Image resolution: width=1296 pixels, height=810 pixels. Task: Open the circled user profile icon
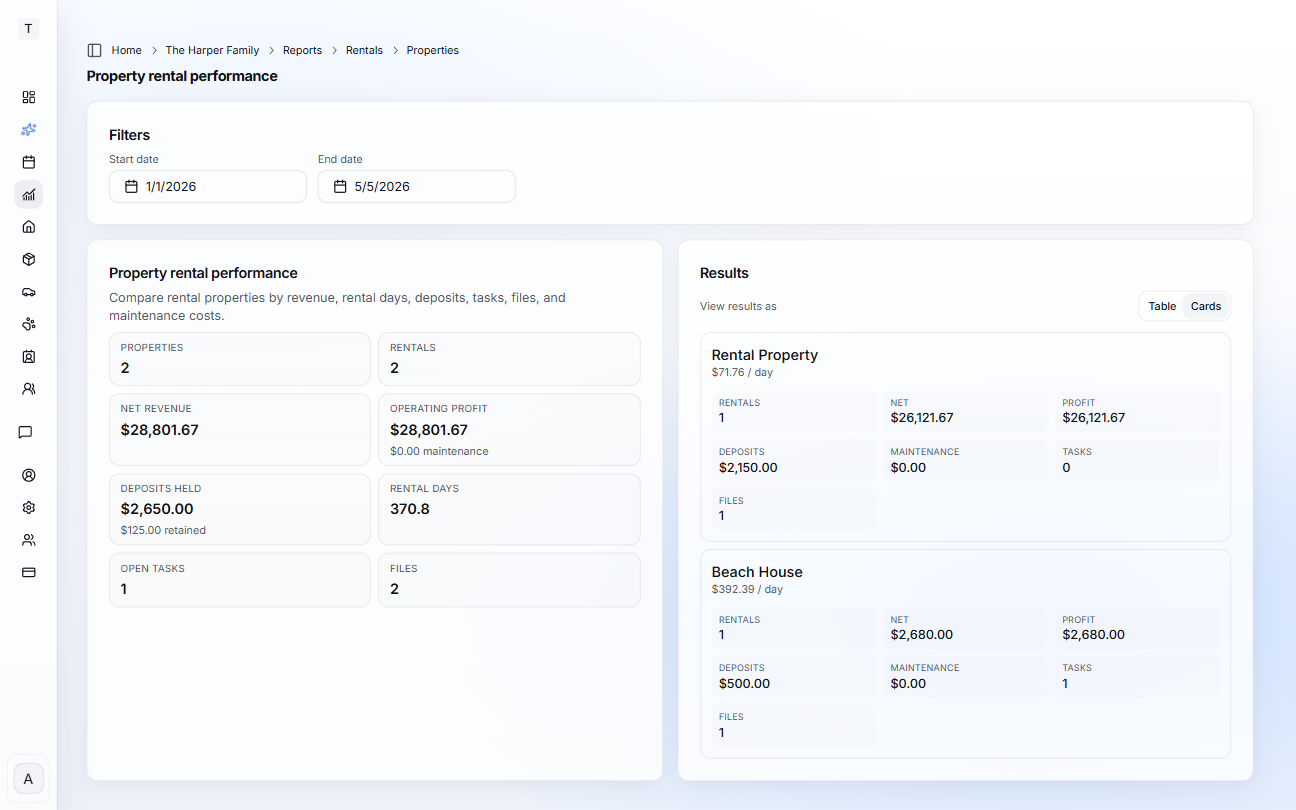tap(29, 475)
